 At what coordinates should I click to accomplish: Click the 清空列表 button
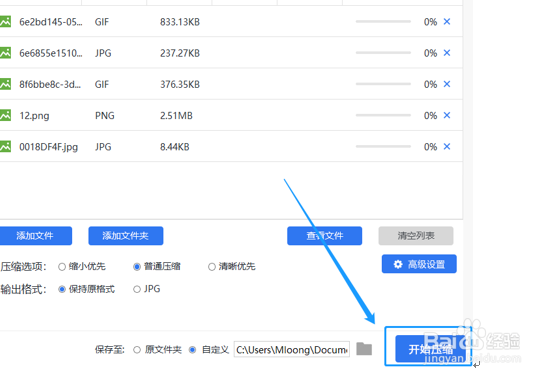click(416, 236)
